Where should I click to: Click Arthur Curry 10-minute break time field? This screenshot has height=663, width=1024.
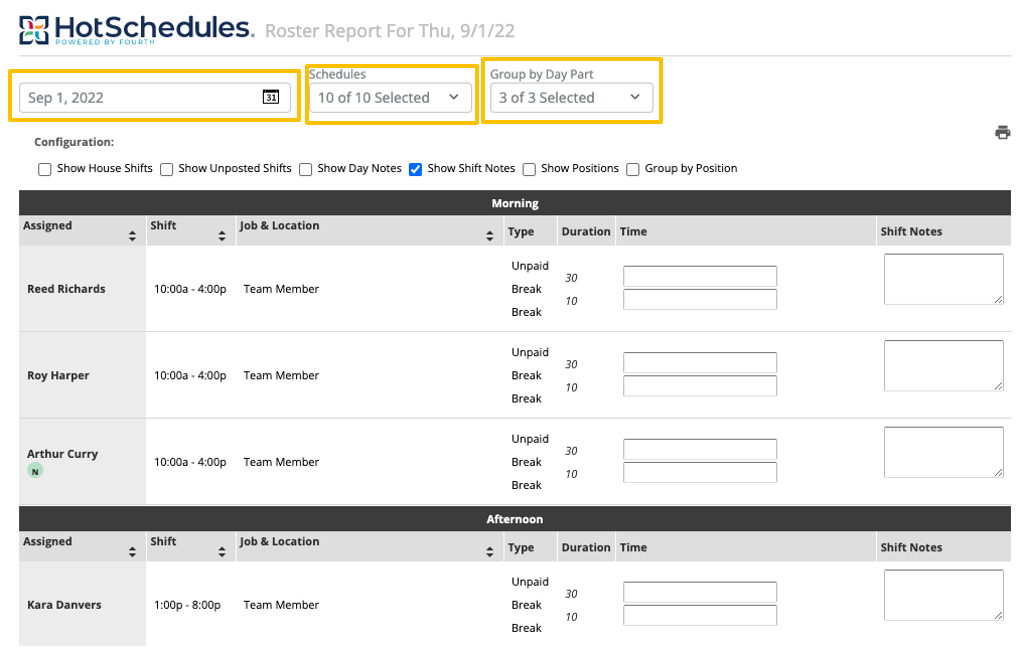click(x=700, y=472)
